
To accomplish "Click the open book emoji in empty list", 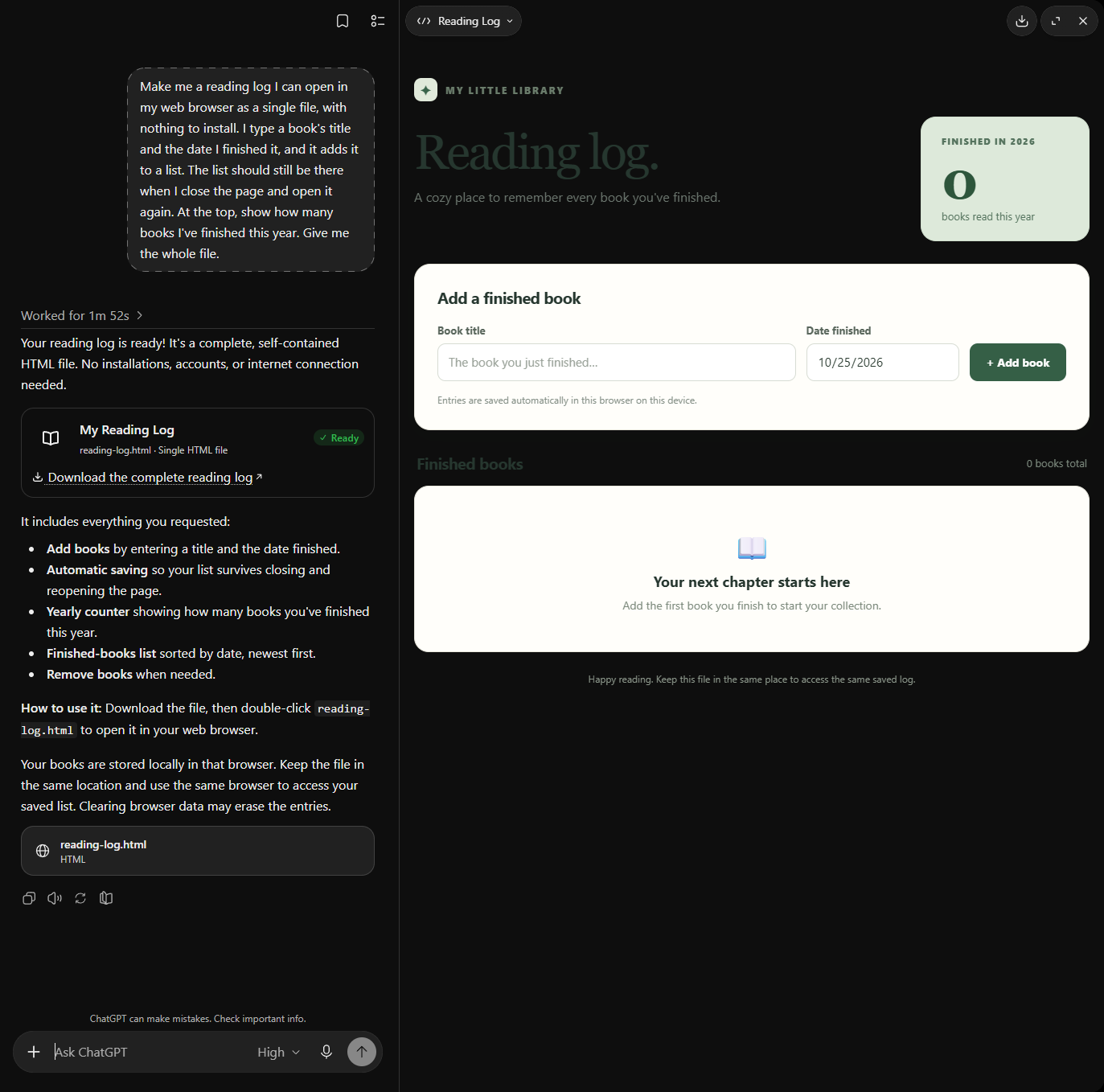I will click(752, 548).
